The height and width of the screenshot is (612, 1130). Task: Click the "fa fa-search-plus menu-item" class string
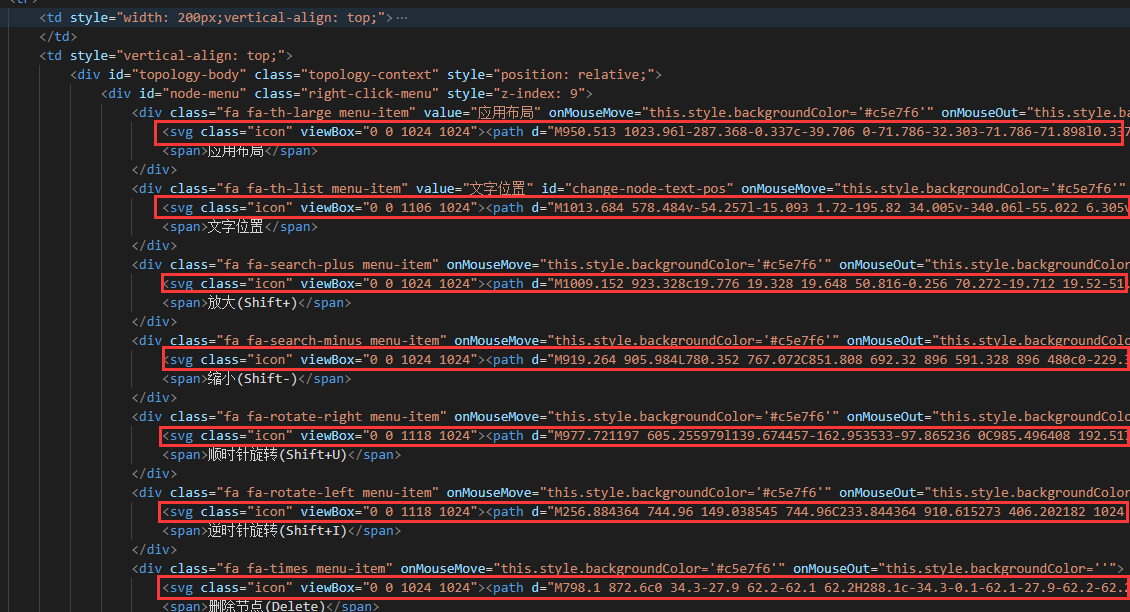327,265
